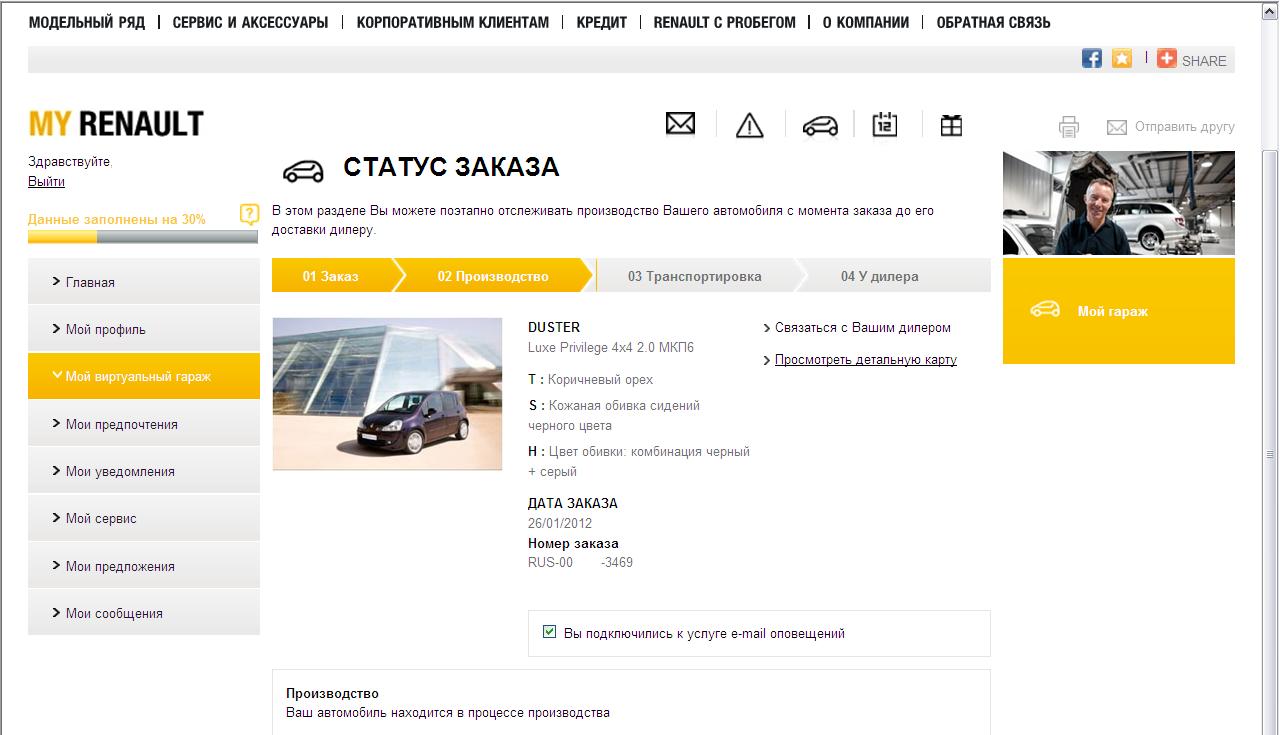Screen dimensions: 1280x735
Task: Add page to favorites star icon
Action: pyautogui.click(x=1122, y=59)
